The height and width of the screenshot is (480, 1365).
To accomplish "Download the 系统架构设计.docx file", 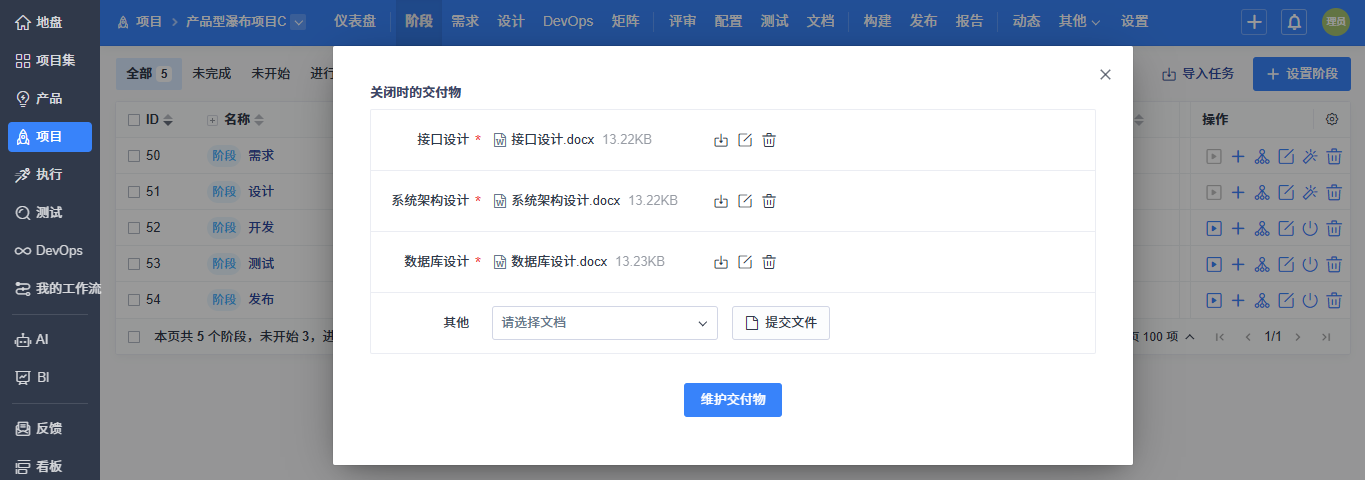I will (x=721, y=201).
